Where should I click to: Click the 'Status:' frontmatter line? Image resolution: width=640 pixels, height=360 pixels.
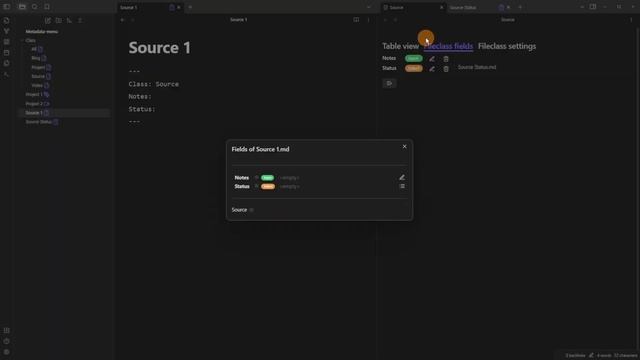[x=142, y=109]
